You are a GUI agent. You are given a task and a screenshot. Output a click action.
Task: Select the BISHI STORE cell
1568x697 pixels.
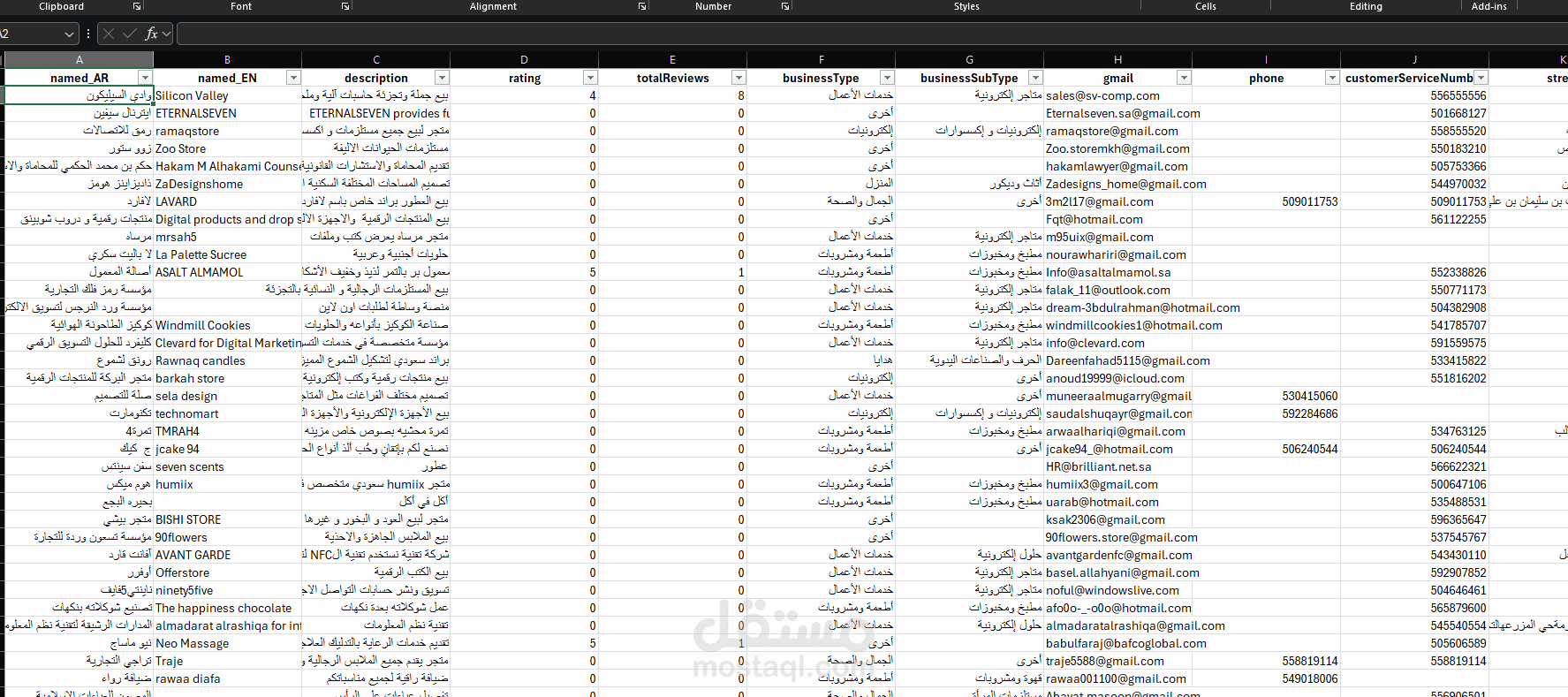coord(227,519)
